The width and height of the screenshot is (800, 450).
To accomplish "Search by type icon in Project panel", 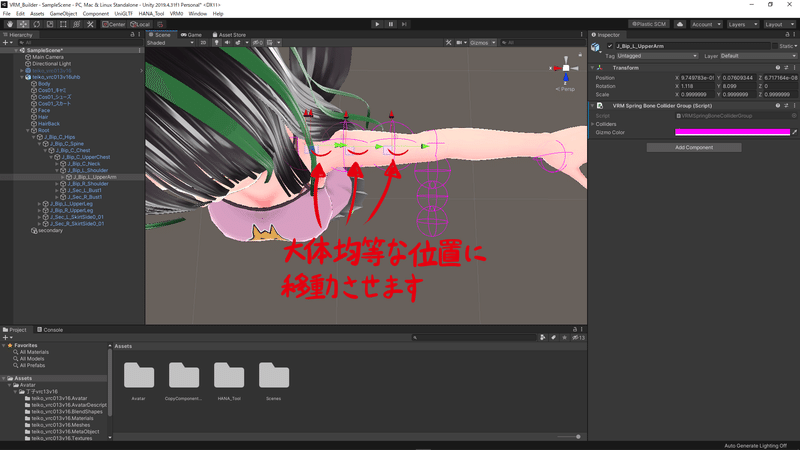I will (542, 337).
